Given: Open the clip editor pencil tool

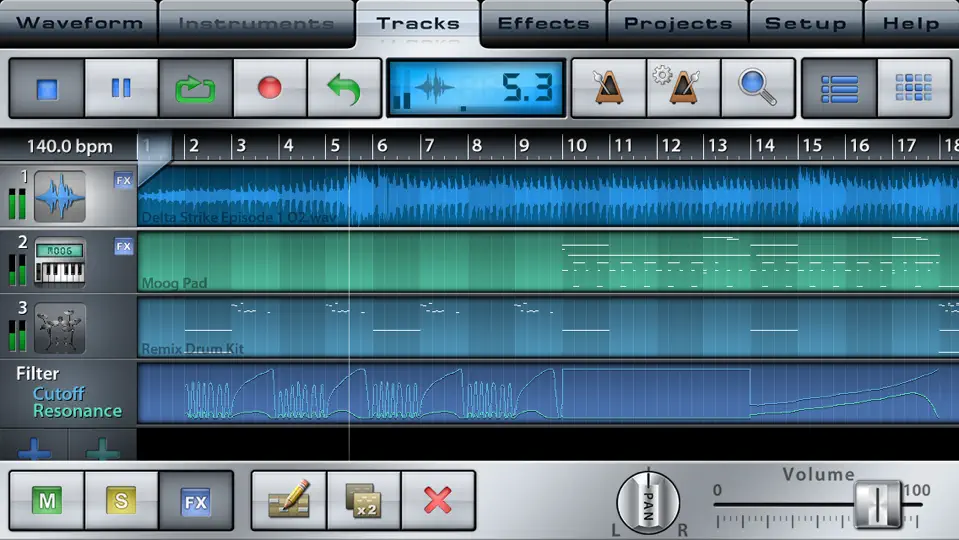Looking at the screenshot, I should pyautogui.click(x=289, y=501).
